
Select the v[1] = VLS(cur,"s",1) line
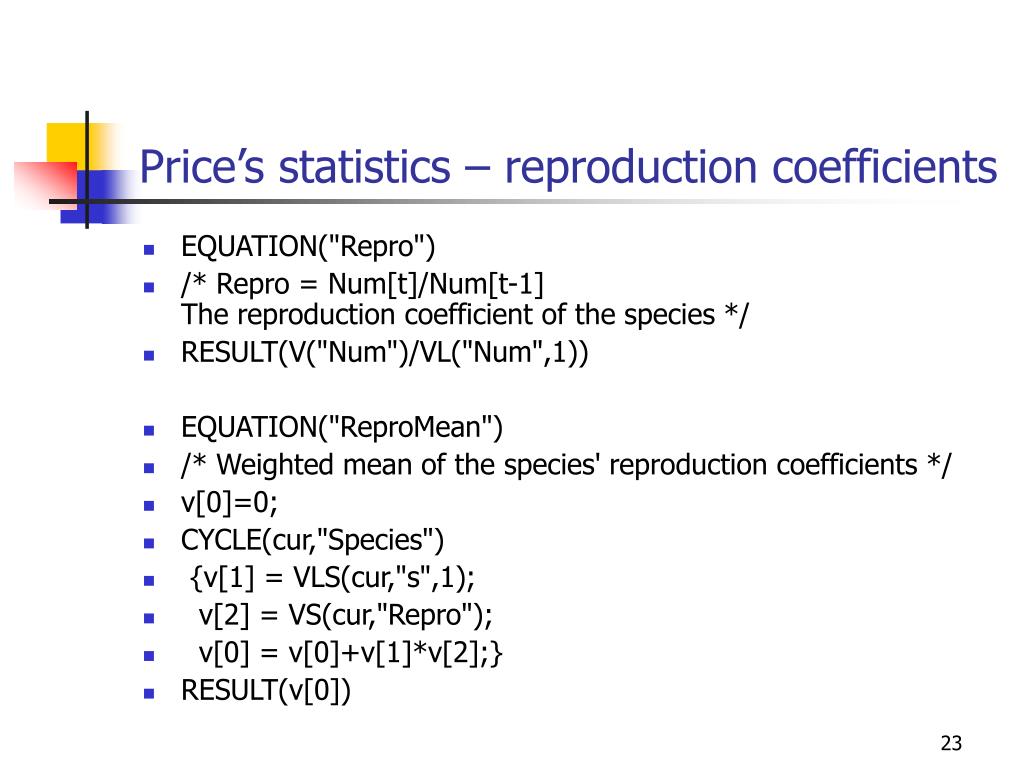[332, 578]
